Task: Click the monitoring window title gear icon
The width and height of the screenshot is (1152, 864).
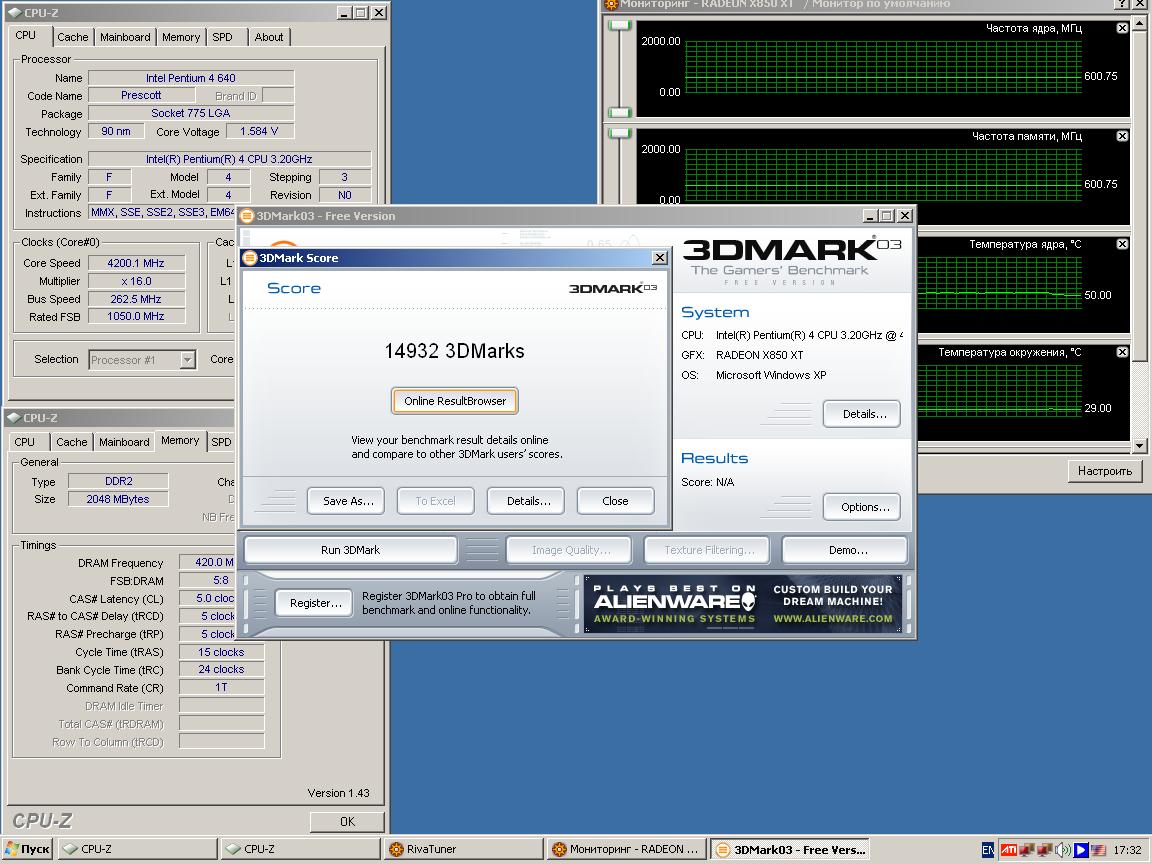Action: coord(611,4)
